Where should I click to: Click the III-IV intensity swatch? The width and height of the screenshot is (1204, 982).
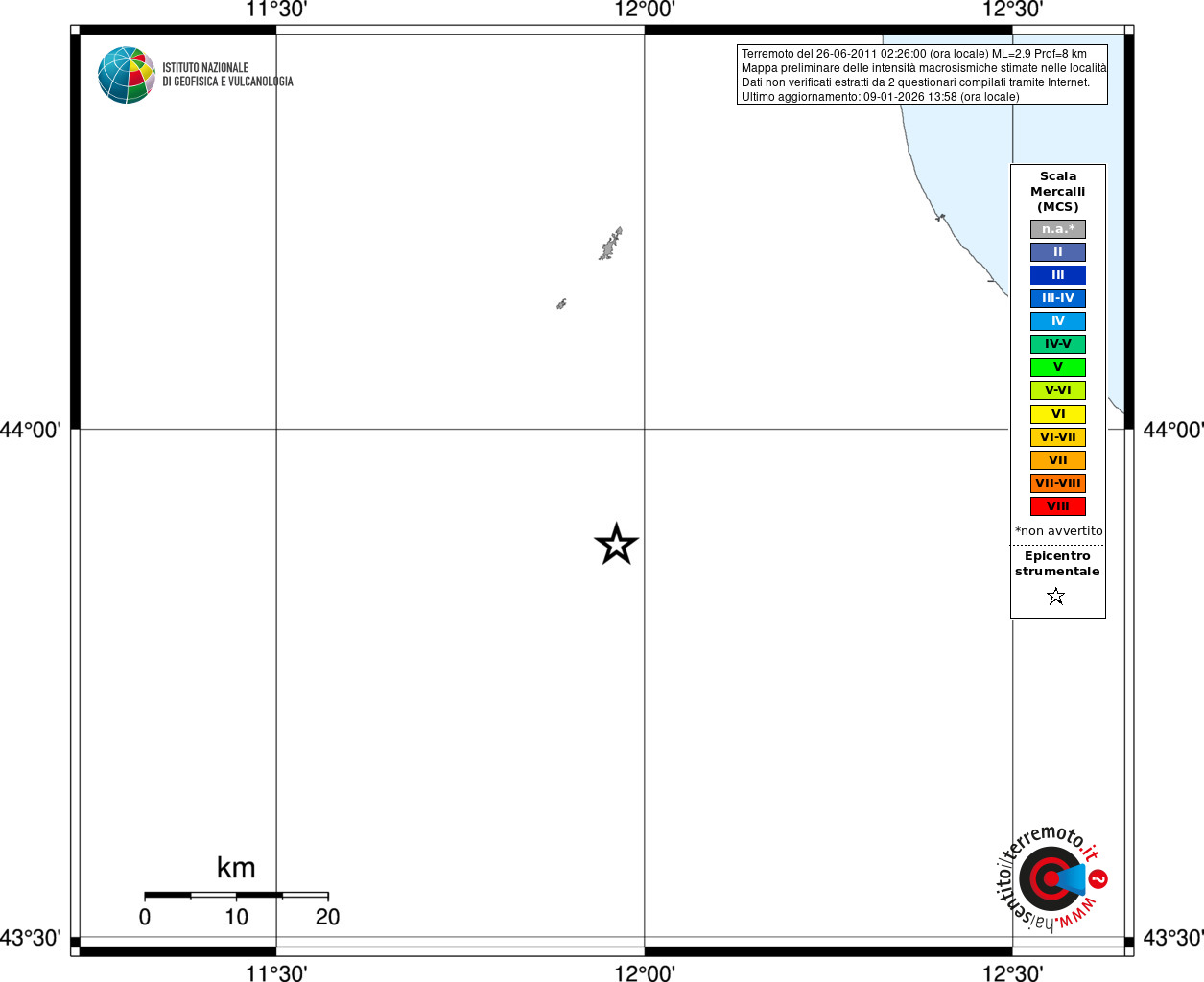(x=1058, y=298)
